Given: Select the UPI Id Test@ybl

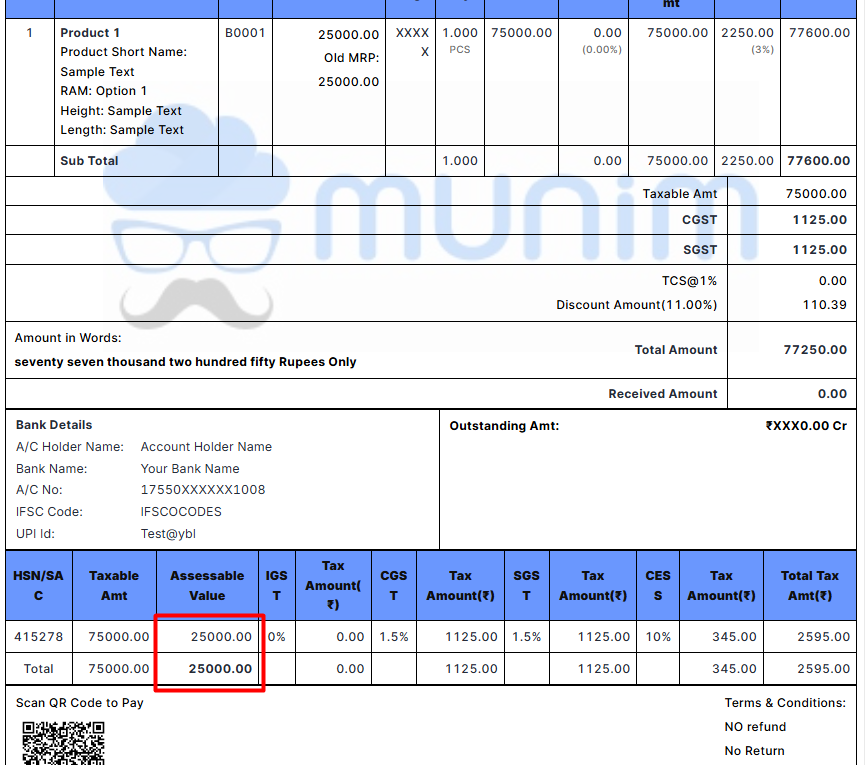Looking at the screenshot, I should (168, 534).
